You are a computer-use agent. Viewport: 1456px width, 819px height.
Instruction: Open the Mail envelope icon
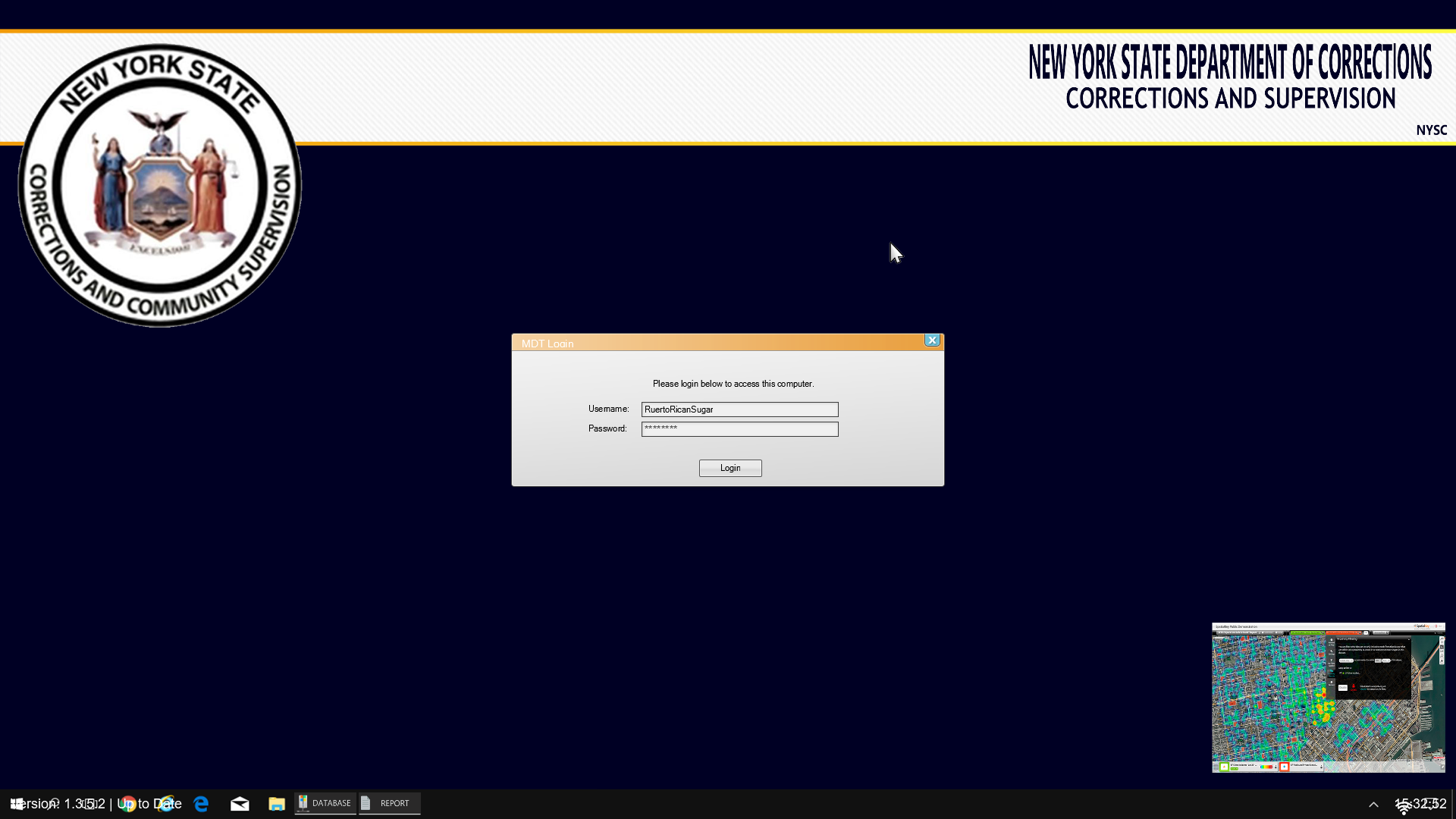[240, 804]
